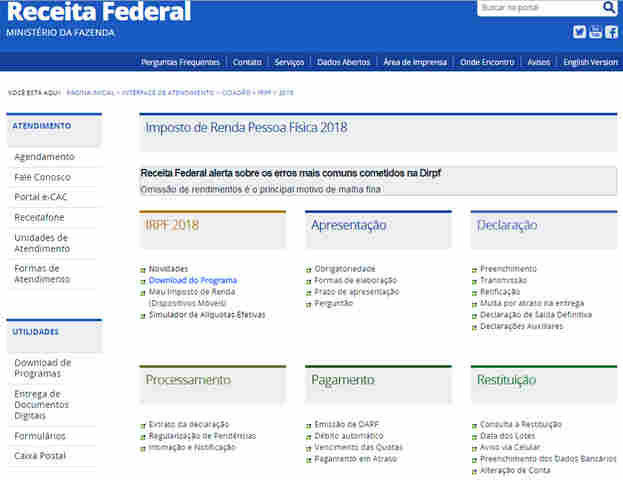The height and width of the screenshot is (480, 623).
Task: Open the Dirpf common errors alert headline
Action: click(291, 173)
